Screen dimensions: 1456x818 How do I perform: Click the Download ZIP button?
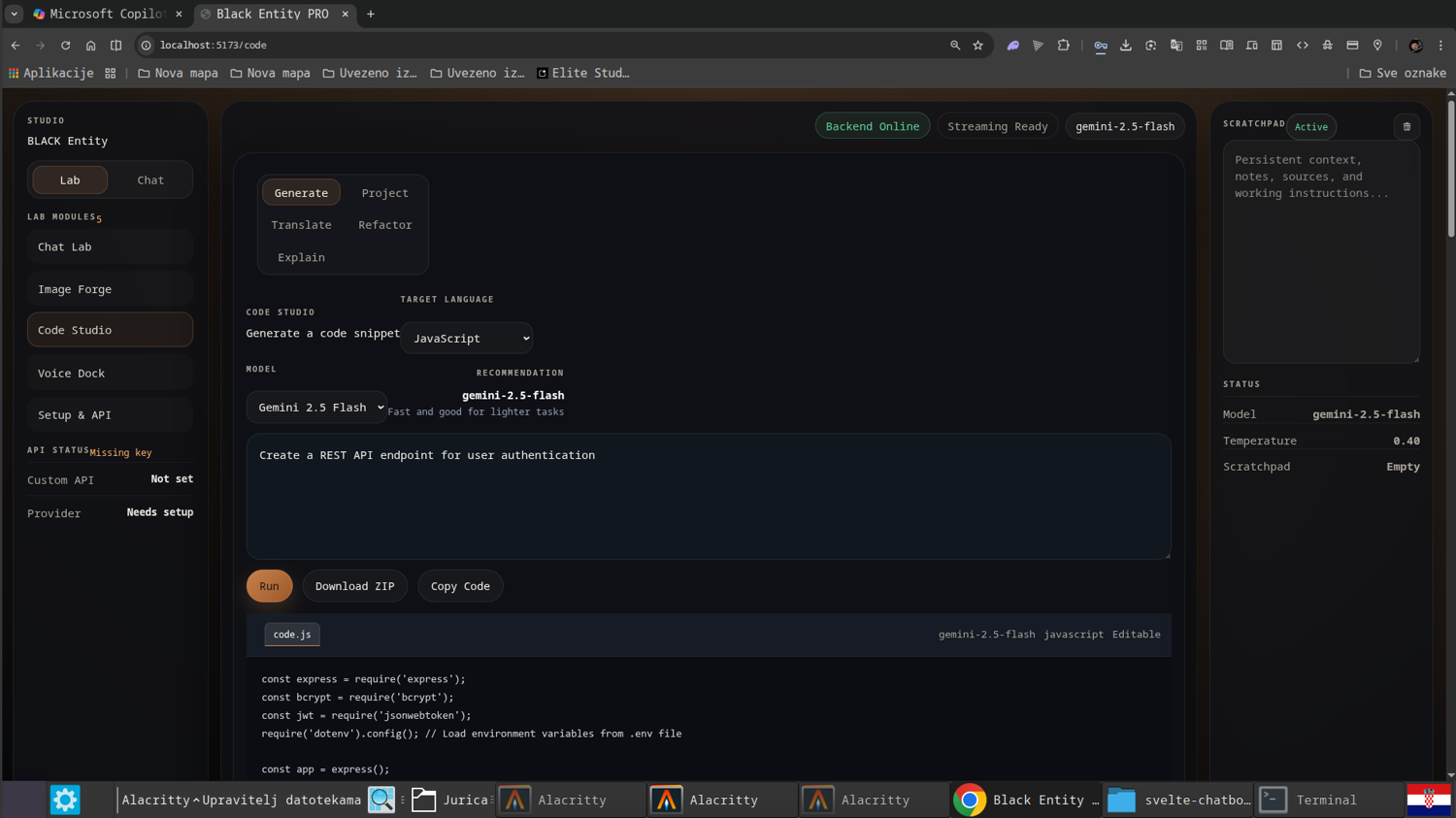354,585
